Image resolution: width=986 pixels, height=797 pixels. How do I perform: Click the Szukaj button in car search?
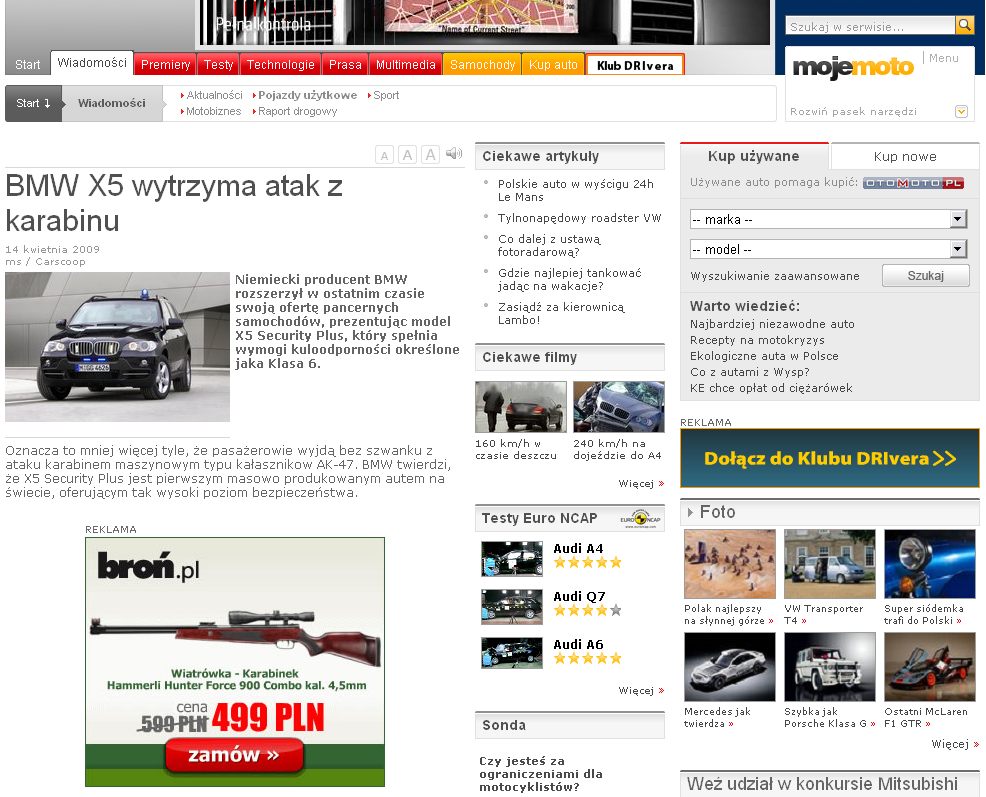click(x=926, y=276)
